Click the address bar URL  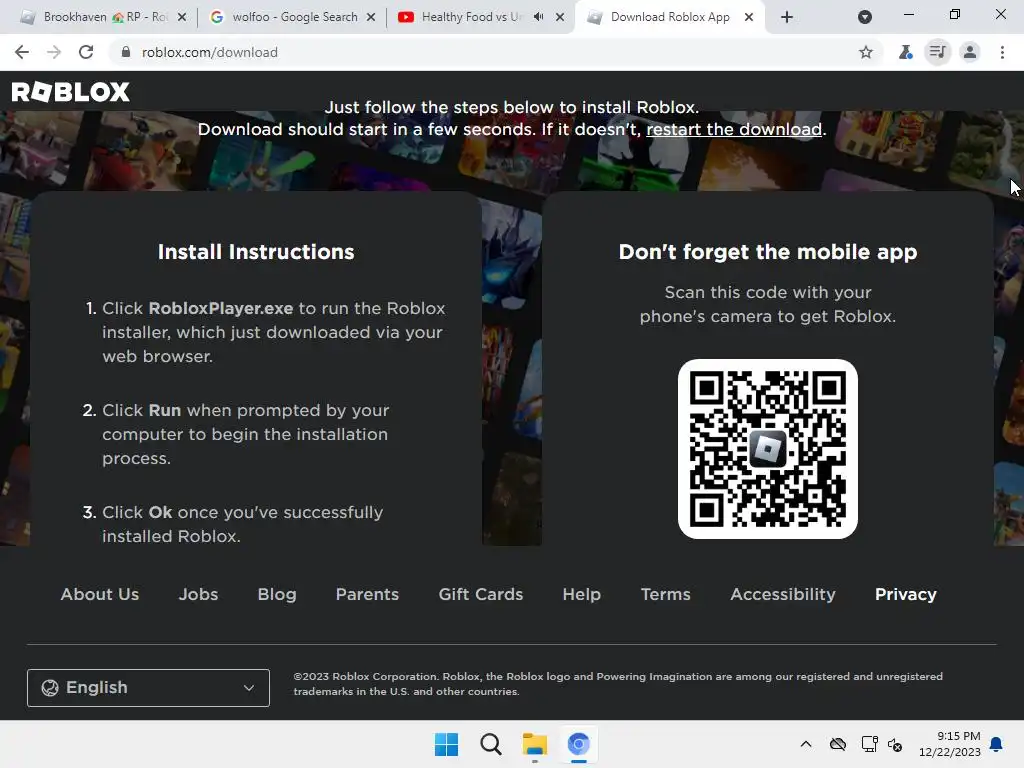210,52
